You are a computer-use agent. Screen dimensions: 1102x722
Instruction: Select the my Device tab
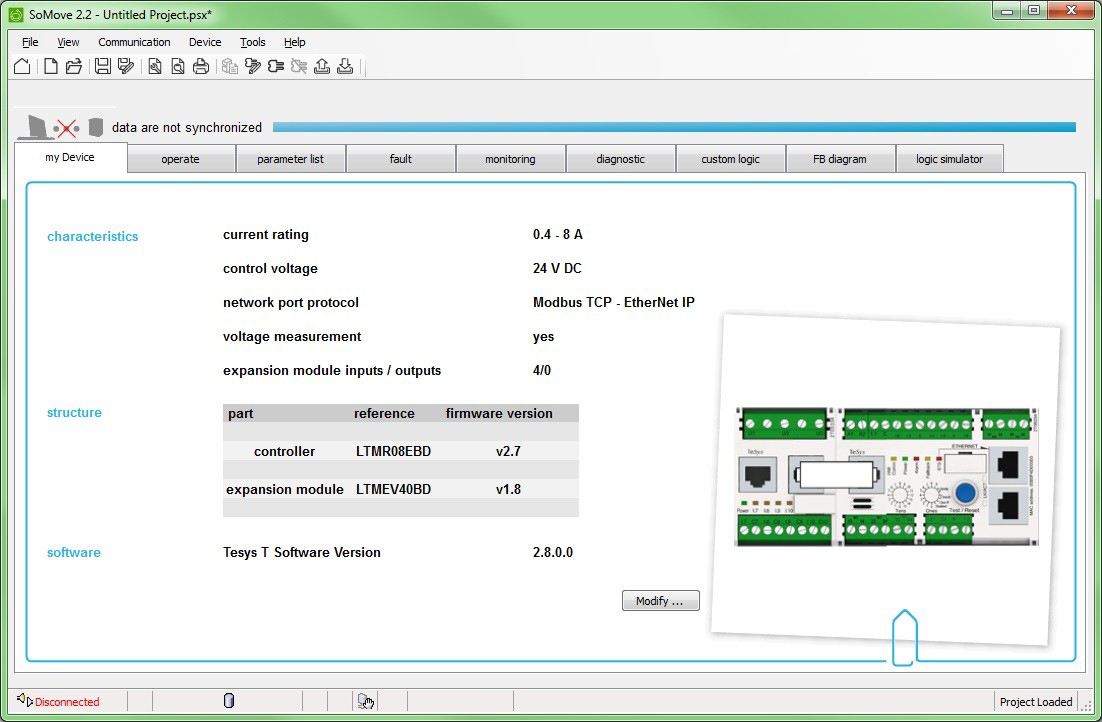[70, 157]
